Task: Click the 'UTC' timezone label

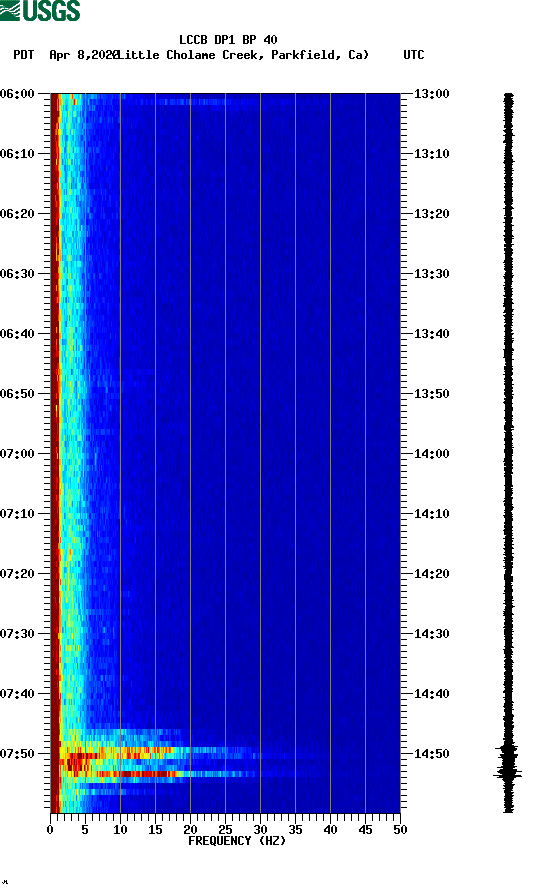Action: (414, 55)
